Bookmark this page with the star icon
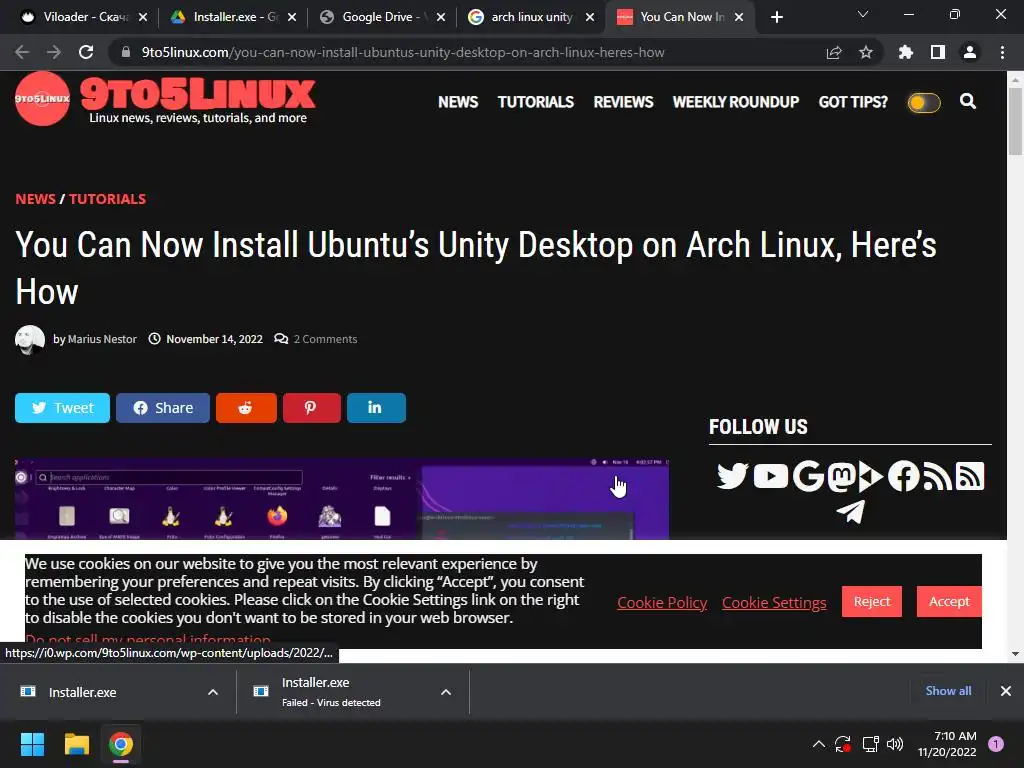The width and height of the screenshot is (1024, 768). click(x=866, y=52)
